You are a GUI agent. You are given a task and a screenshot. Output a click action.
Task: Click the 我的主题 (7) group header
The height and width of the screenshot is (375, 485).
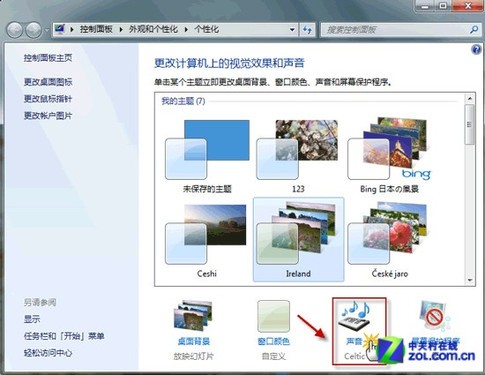click(x=183, y=101)
